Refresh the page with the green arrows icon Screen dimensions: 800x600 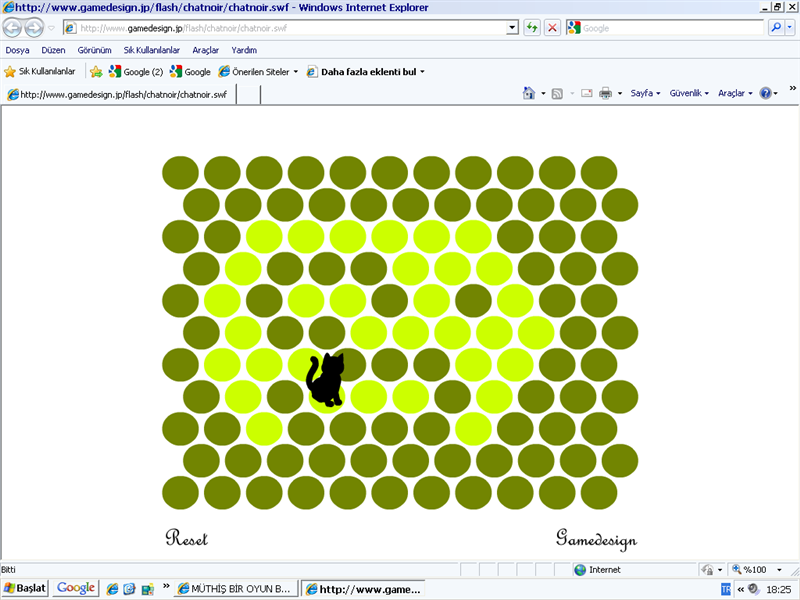532,28
